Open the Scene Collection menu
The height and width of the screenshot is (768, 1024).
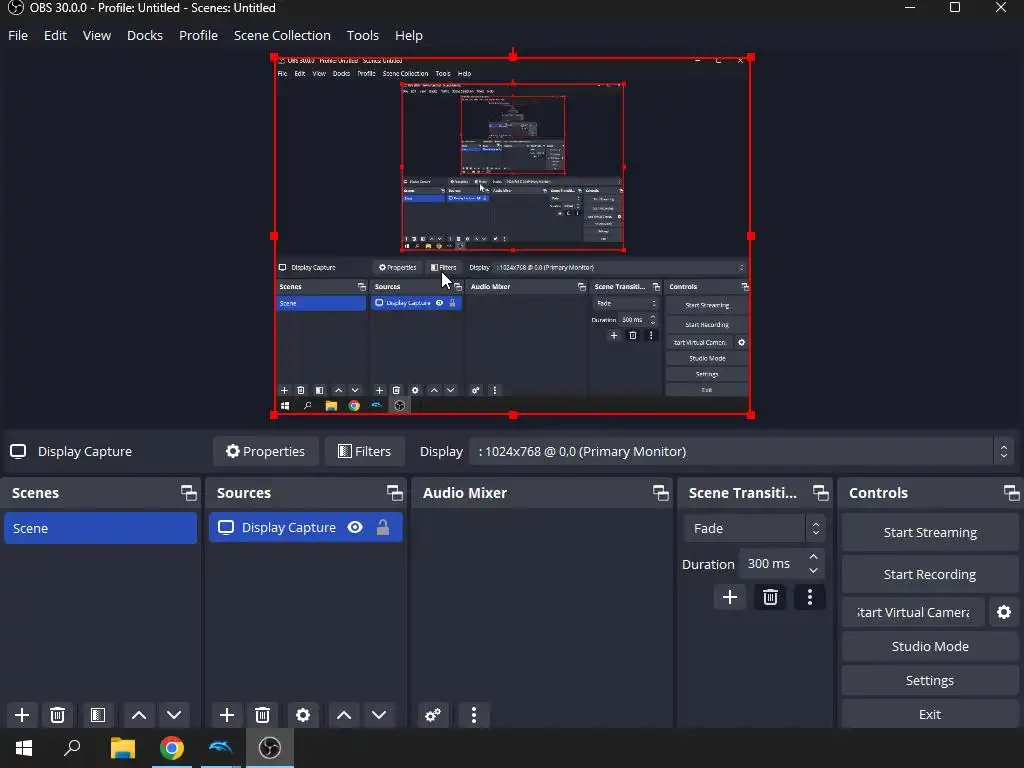pos(282,35)
